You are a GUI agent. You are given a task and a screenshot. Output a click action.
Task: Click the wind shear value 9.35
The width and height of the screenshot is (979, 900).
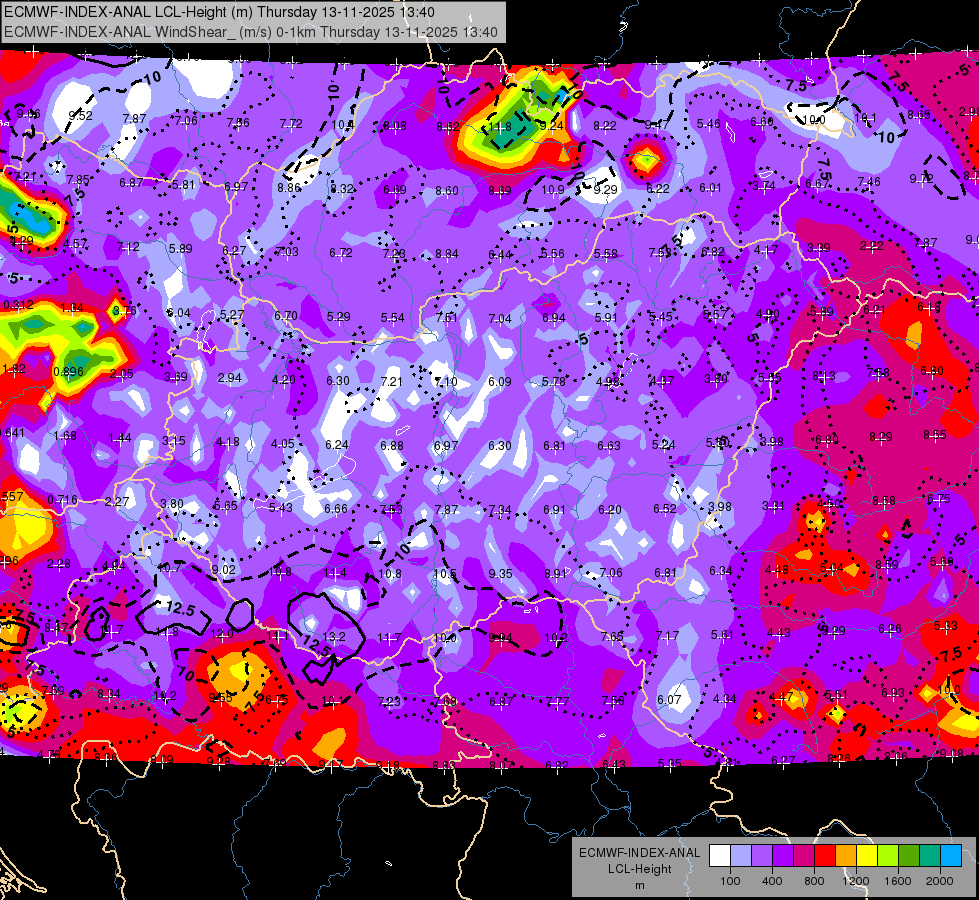500,573
